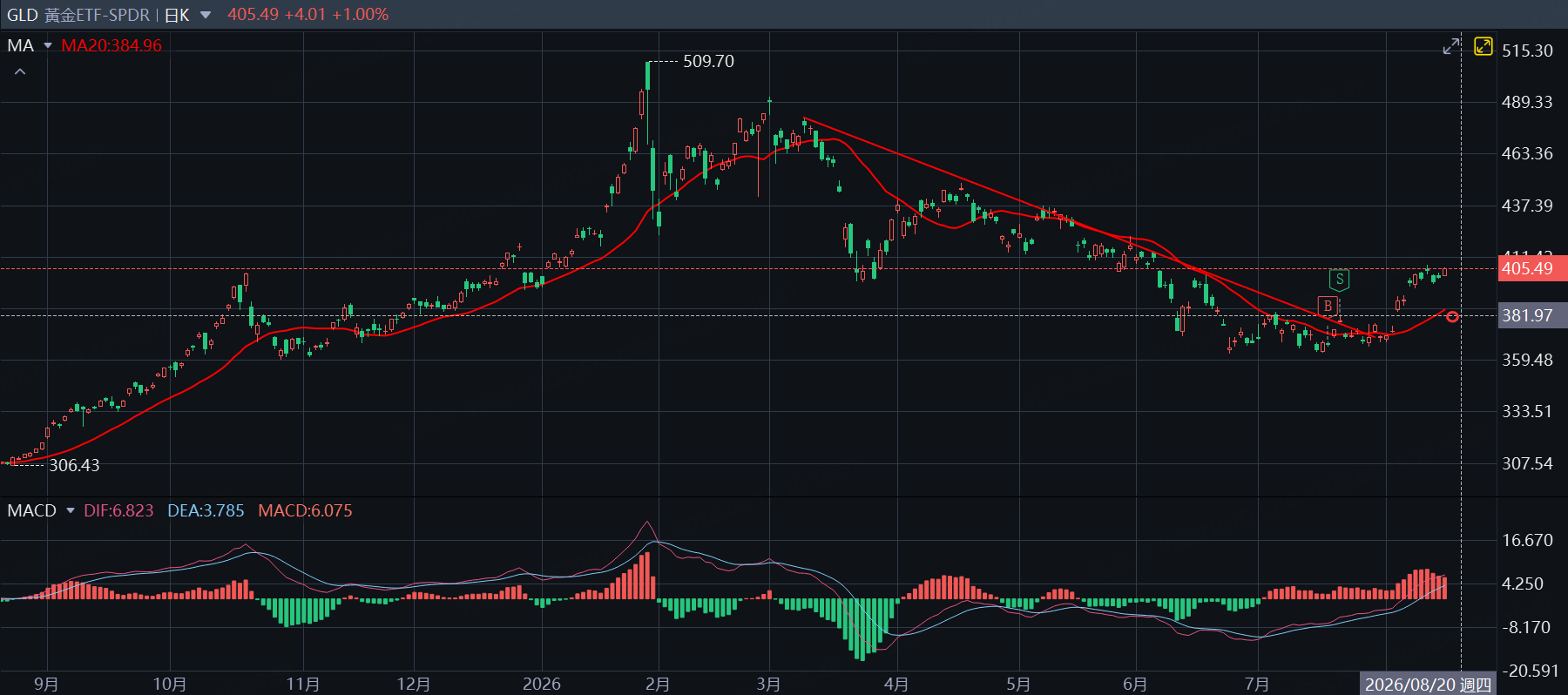Viewport: 1568px width, 695px height.
Task: Click the 489.33 price axis label
Action: coord(1527,102)
